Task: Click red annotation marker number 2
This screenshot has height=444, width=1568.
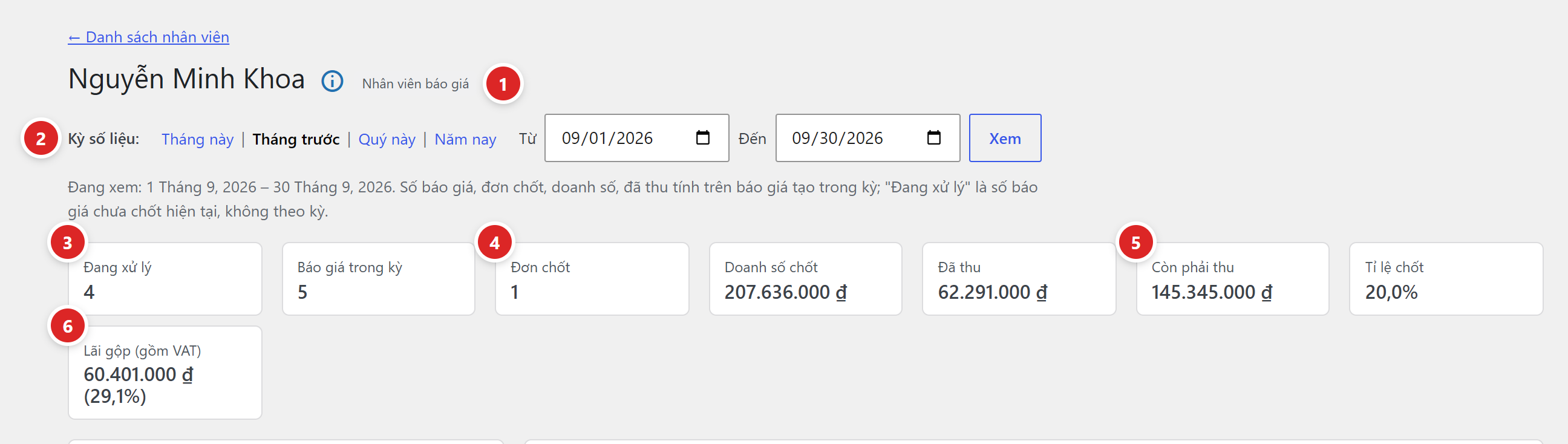Action: pos(41,139)
